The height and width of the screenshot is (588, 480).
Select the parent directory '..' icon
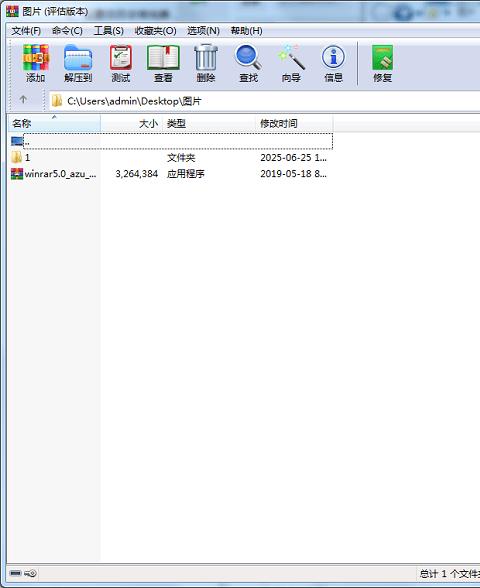click(x=16, y=141)
